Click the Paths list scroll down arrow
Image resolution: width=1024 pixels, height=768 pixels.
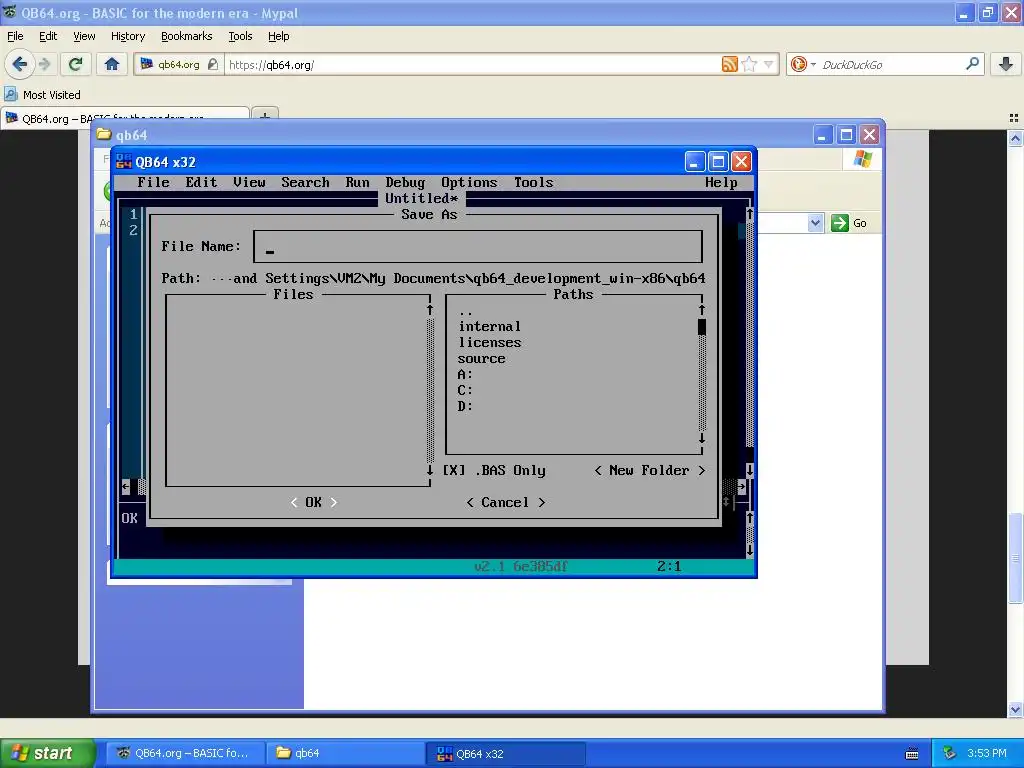pos(702,438)
